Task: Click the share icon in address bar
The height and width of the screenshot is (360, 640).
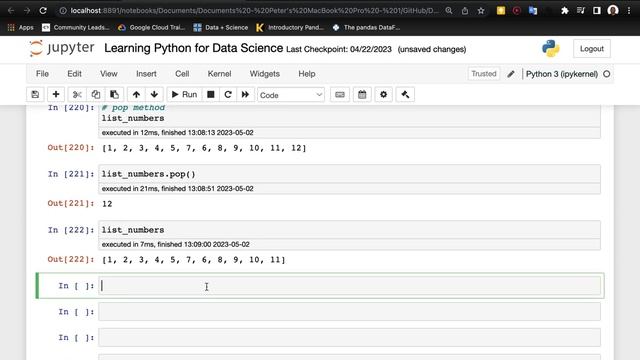Action: [x=465, y=11]
